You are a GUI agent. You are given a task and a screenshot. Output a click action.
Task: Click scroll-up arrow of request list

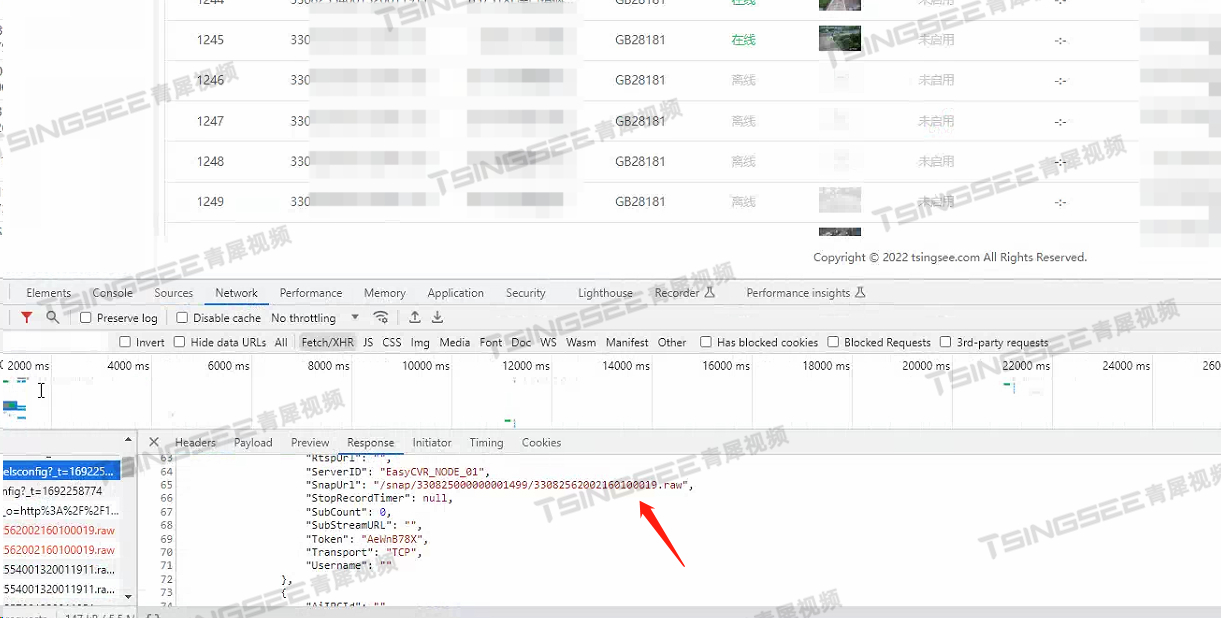129,440
